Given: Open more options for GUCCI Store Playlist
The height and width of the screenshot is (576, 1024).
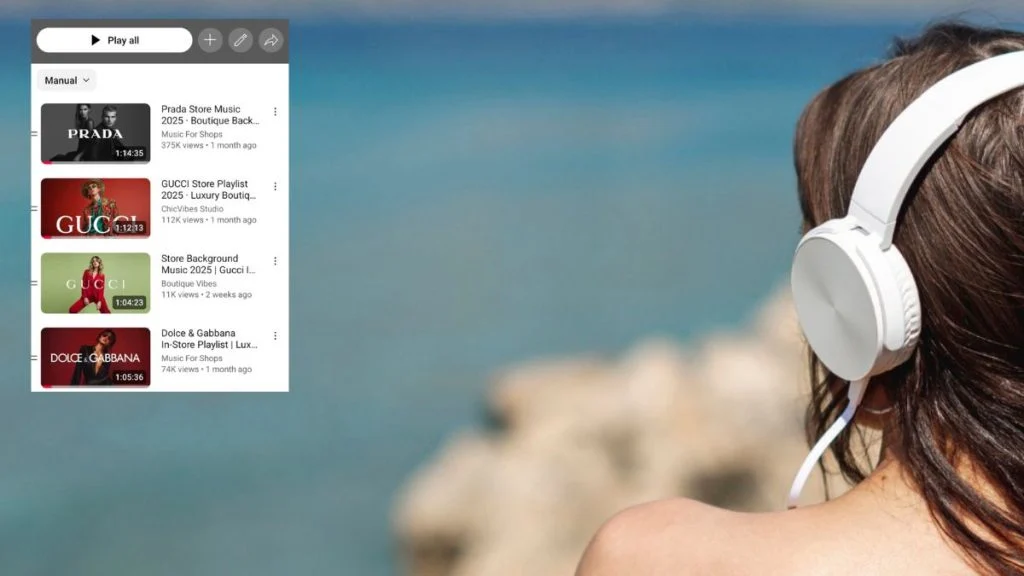Looking at the screenshot, I should [x=275, y=186].
